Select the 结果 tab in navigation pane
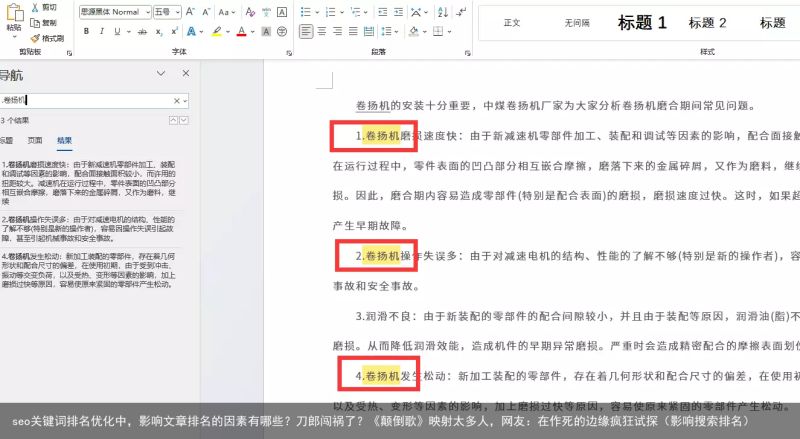Image resolution: width=800 pixels, height=439 pixels. [64, 140]
